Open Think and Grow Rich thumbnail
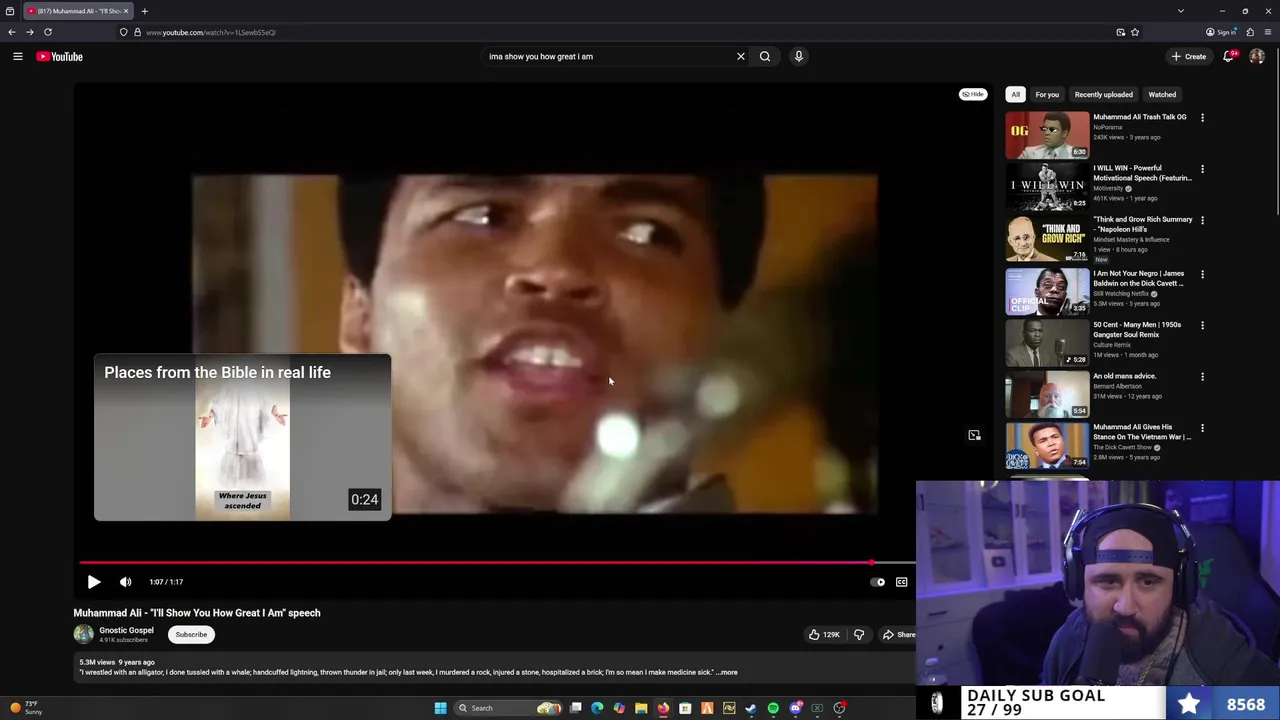Viewport: 1280px width, 720px height. point(1047,238)
